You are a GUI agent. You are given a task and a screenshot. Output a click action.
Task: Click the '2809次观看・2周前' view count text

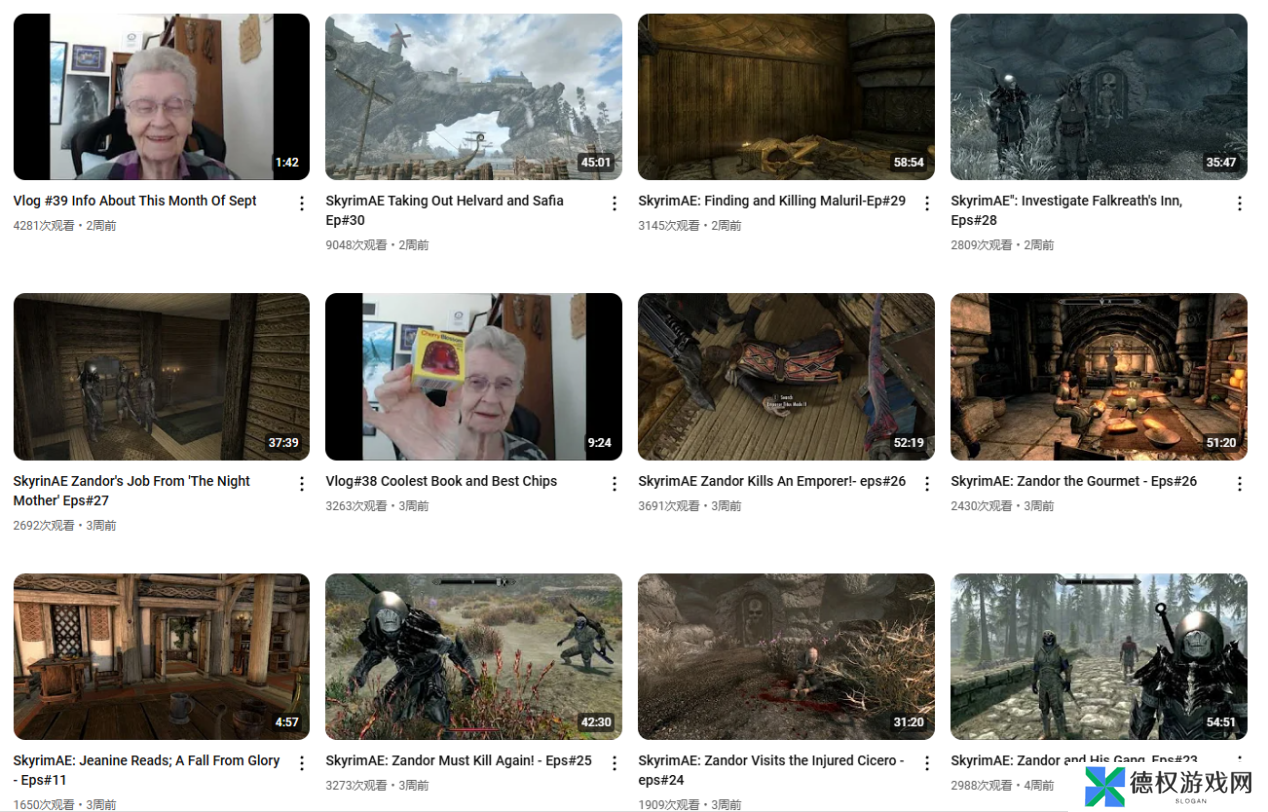point(1002,245)
